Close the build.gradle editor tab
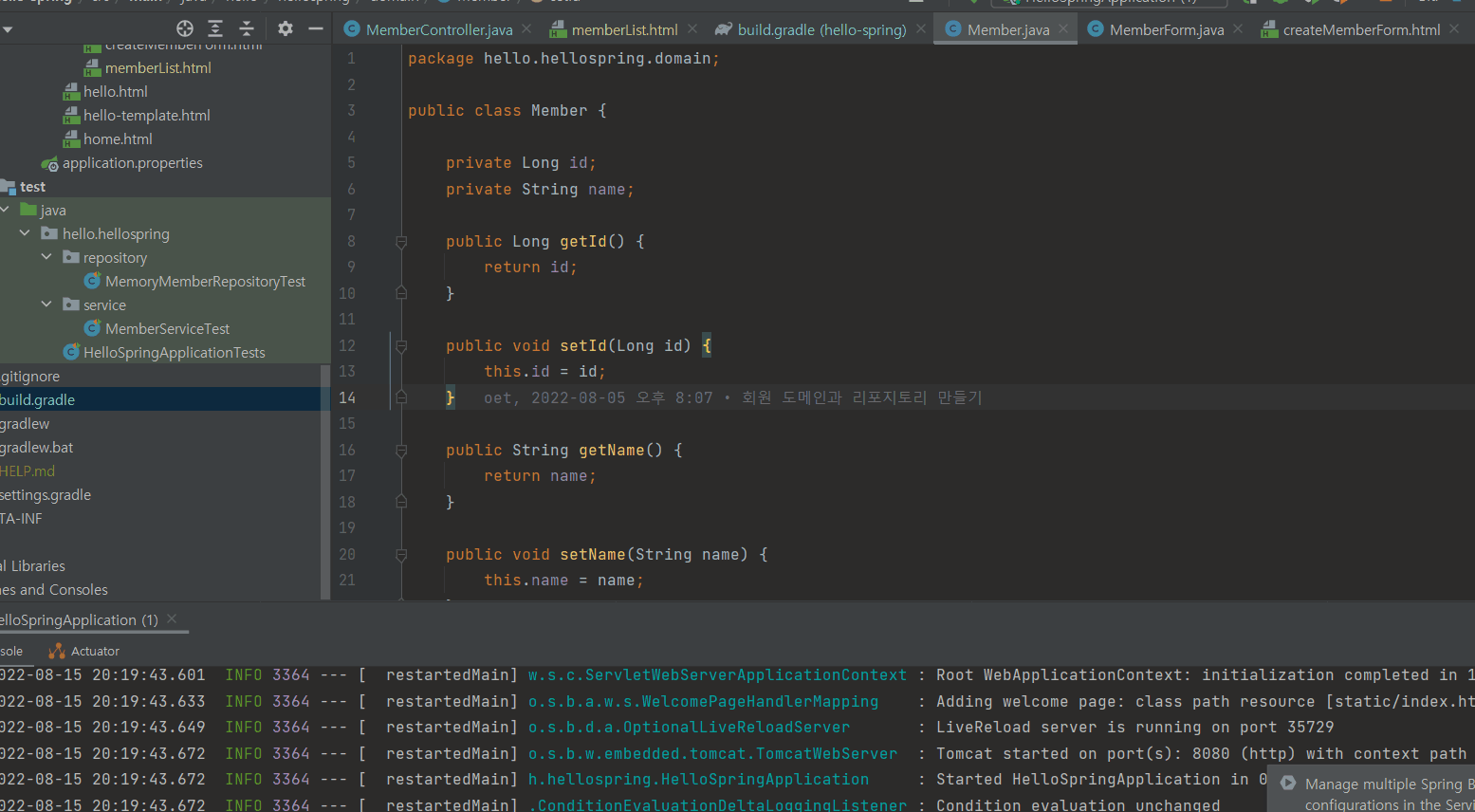 [x=921, y=29]
